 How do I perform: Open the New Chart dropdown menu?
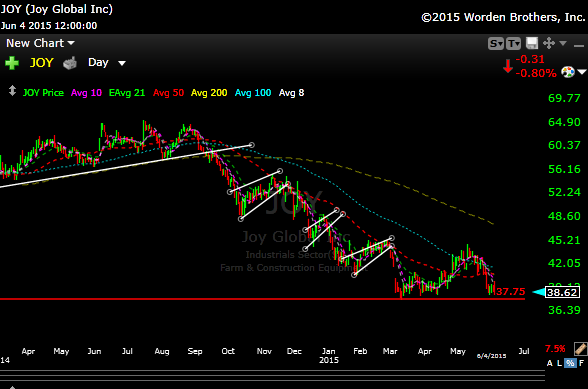40,43
